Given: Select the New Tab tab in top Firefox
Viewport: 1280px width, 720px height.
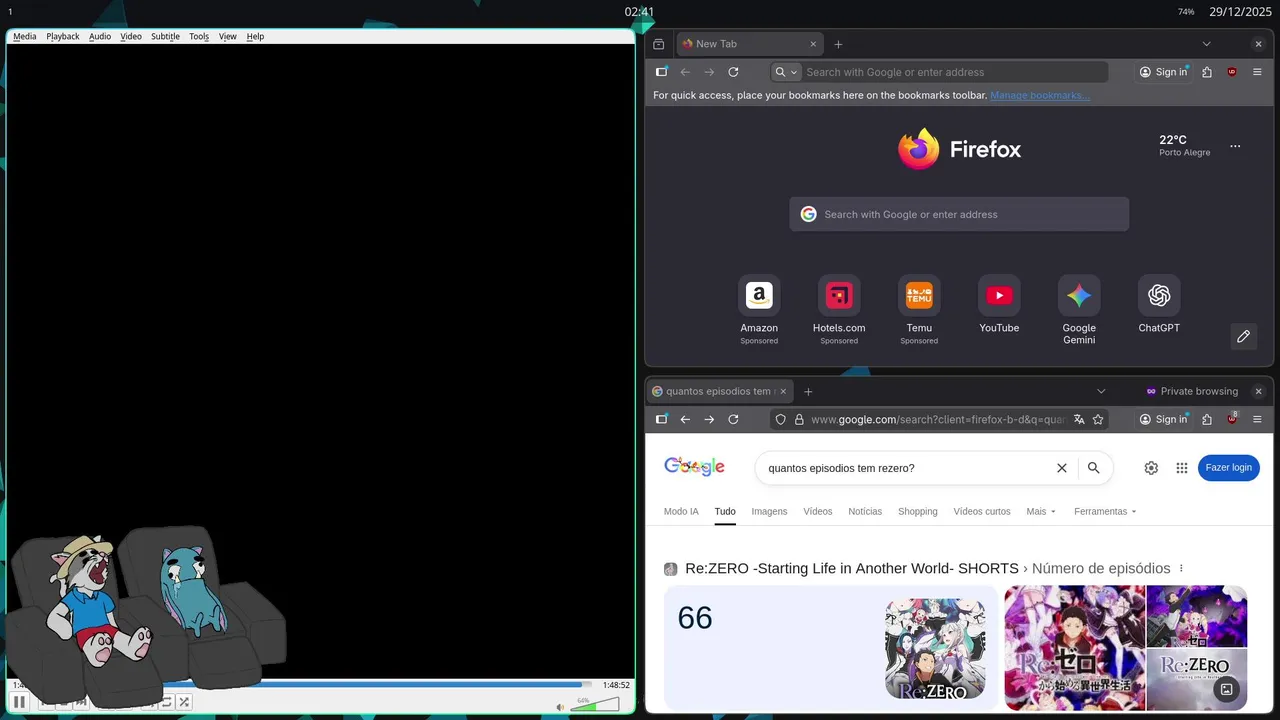Looking at the screenshot, I should point(749,44).
